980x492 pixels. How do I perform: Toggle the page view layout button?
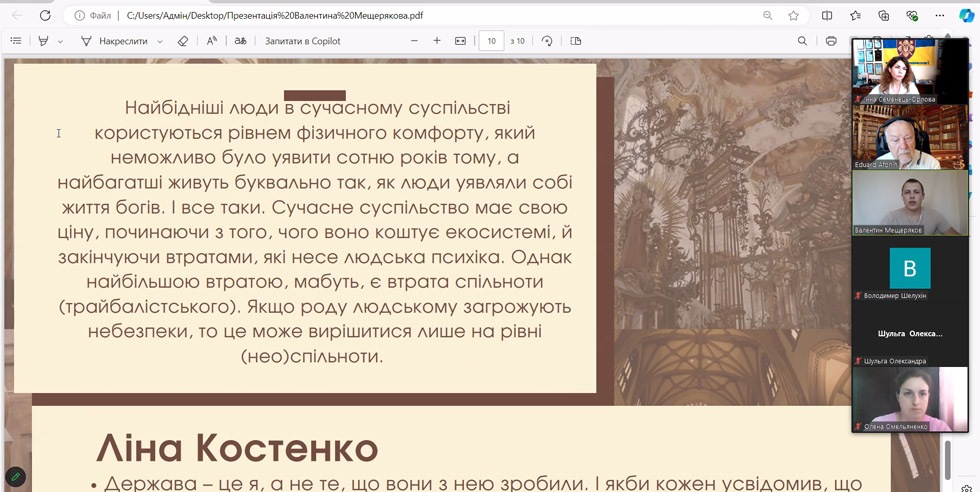[575, 41]
